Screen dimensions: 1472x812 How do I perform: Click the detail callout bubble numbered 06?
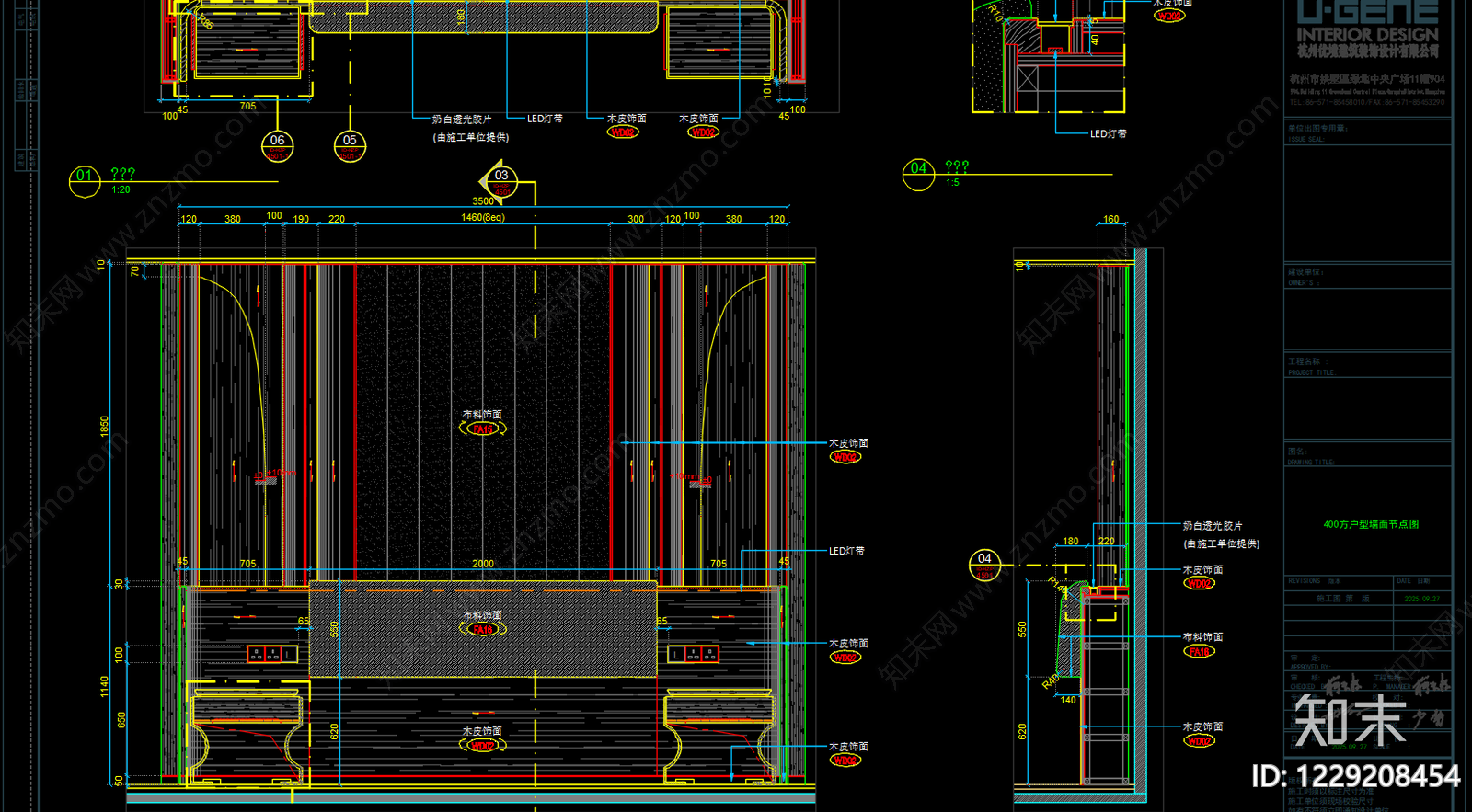(x=278, y=146)
